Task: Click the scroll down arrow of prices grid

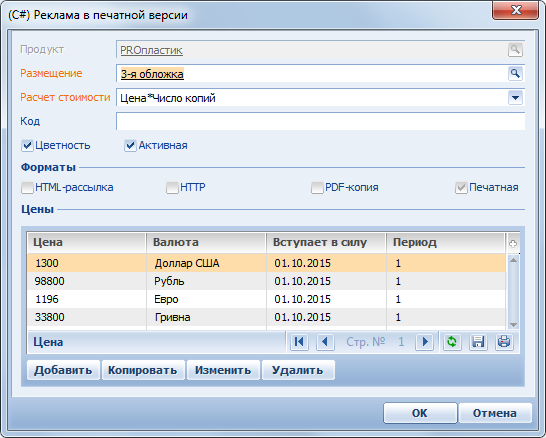Action: pyautogui.click(x=513, y=324)
